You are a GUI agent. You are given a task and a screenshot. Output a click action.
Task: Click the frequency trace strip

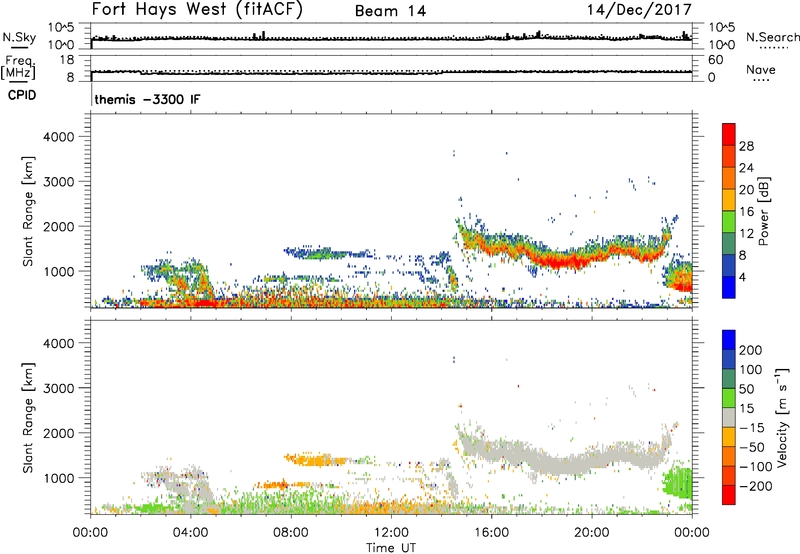(x=391, y=68)
